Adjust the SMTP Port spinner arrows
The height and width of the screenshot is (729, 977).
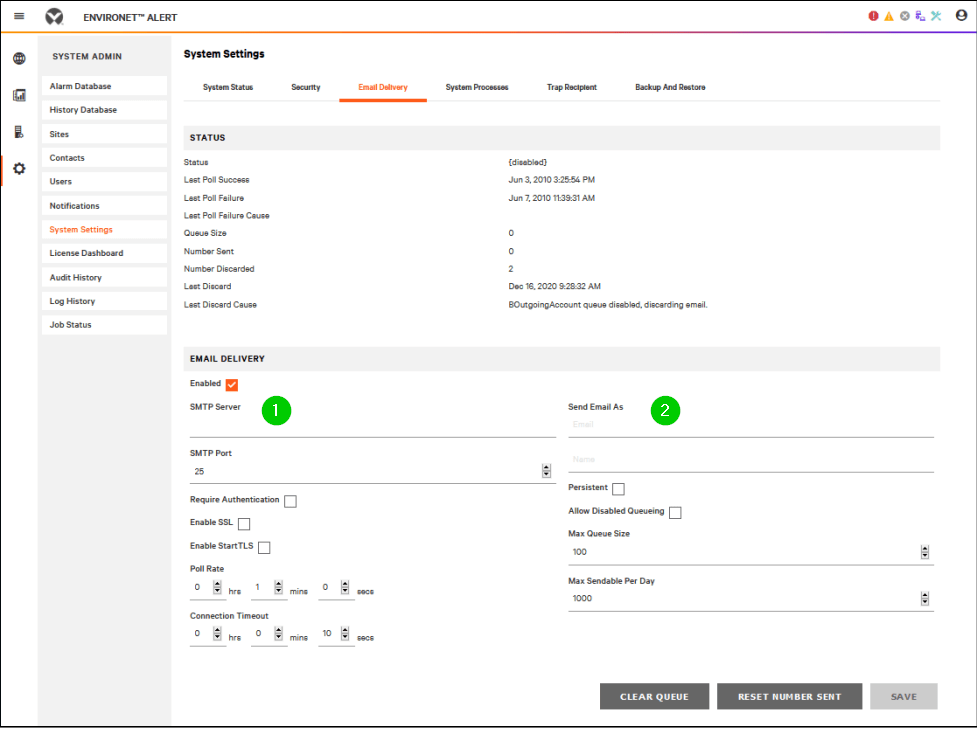[546, 471]
